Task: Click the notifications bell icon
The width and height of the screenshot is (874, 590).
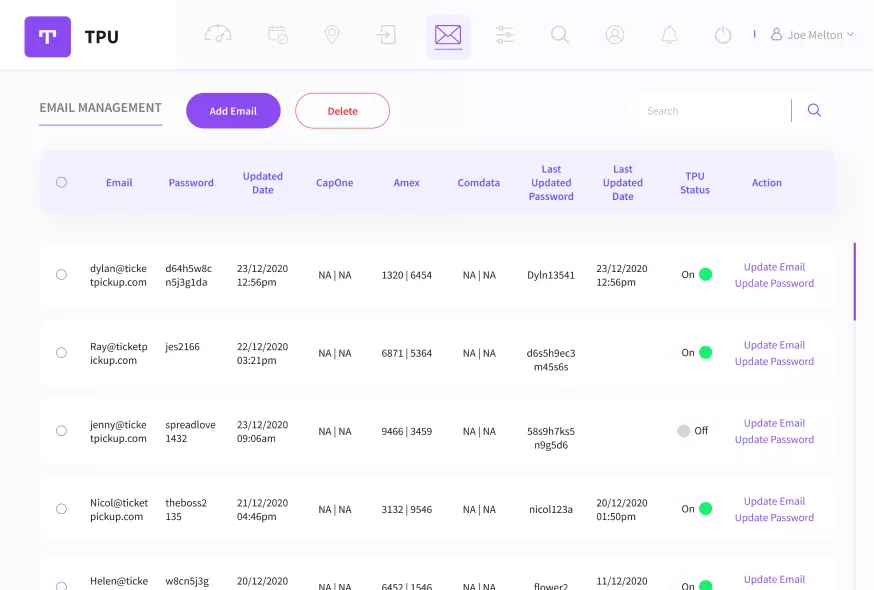Action: click(669, 35)
